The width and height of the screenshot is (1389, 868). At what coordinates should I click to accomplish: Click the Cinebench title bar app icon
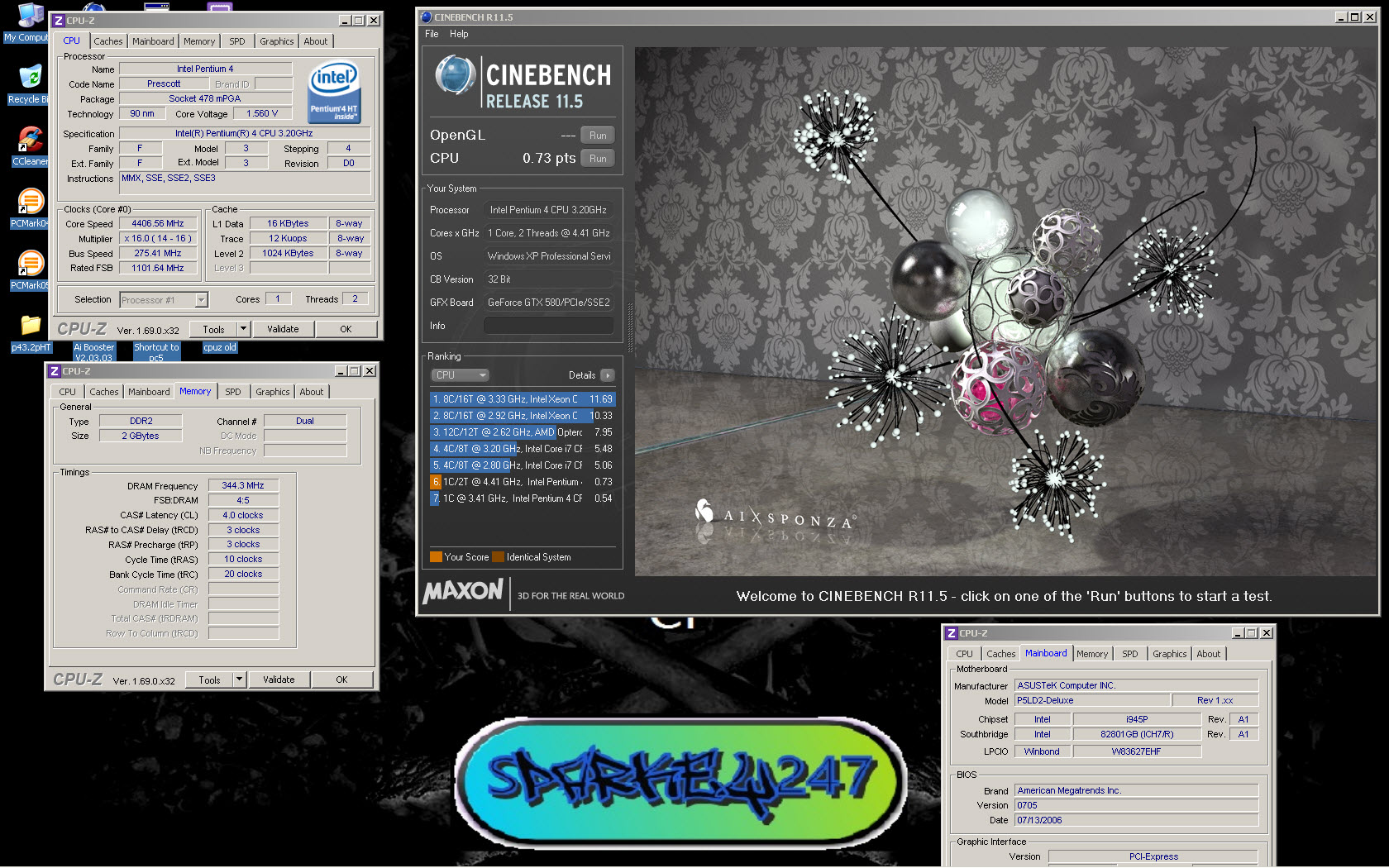(426, 17)
